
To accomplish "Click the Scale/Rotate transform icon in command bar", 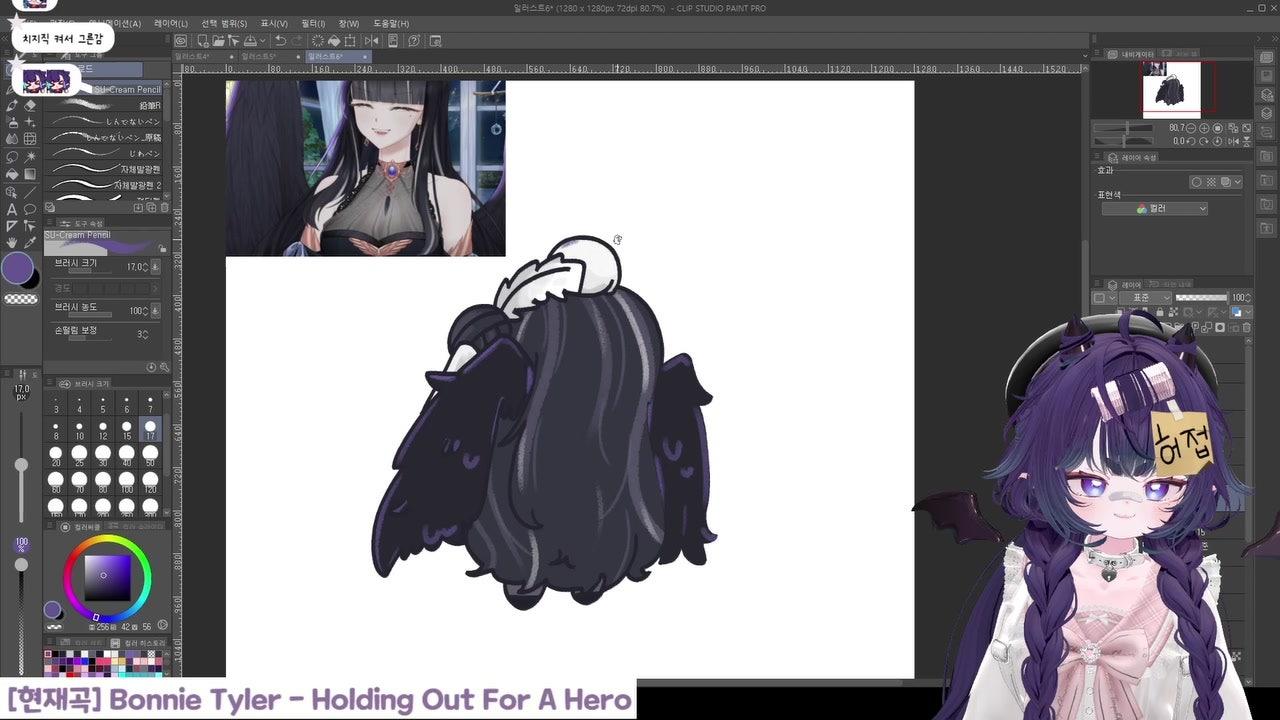I will coord(349,41).
